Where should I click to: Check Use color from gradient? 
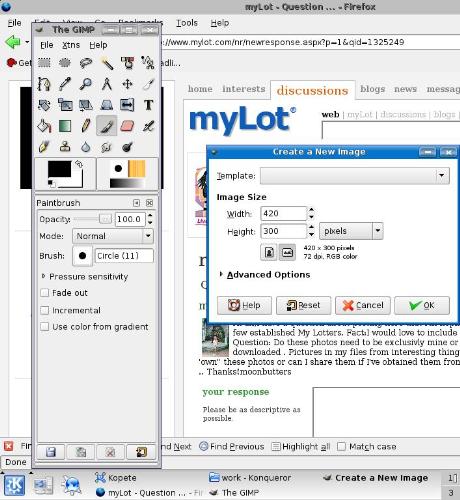click(x=44, y=327)
